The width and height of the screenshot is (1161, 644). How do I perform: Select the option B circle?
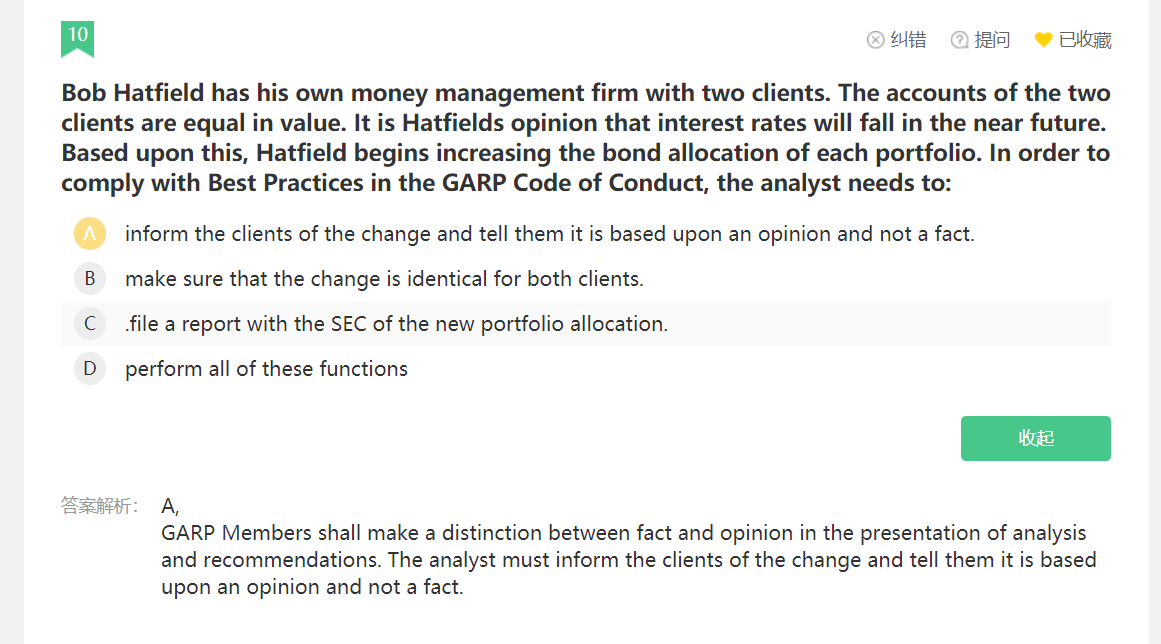[90, 279]
